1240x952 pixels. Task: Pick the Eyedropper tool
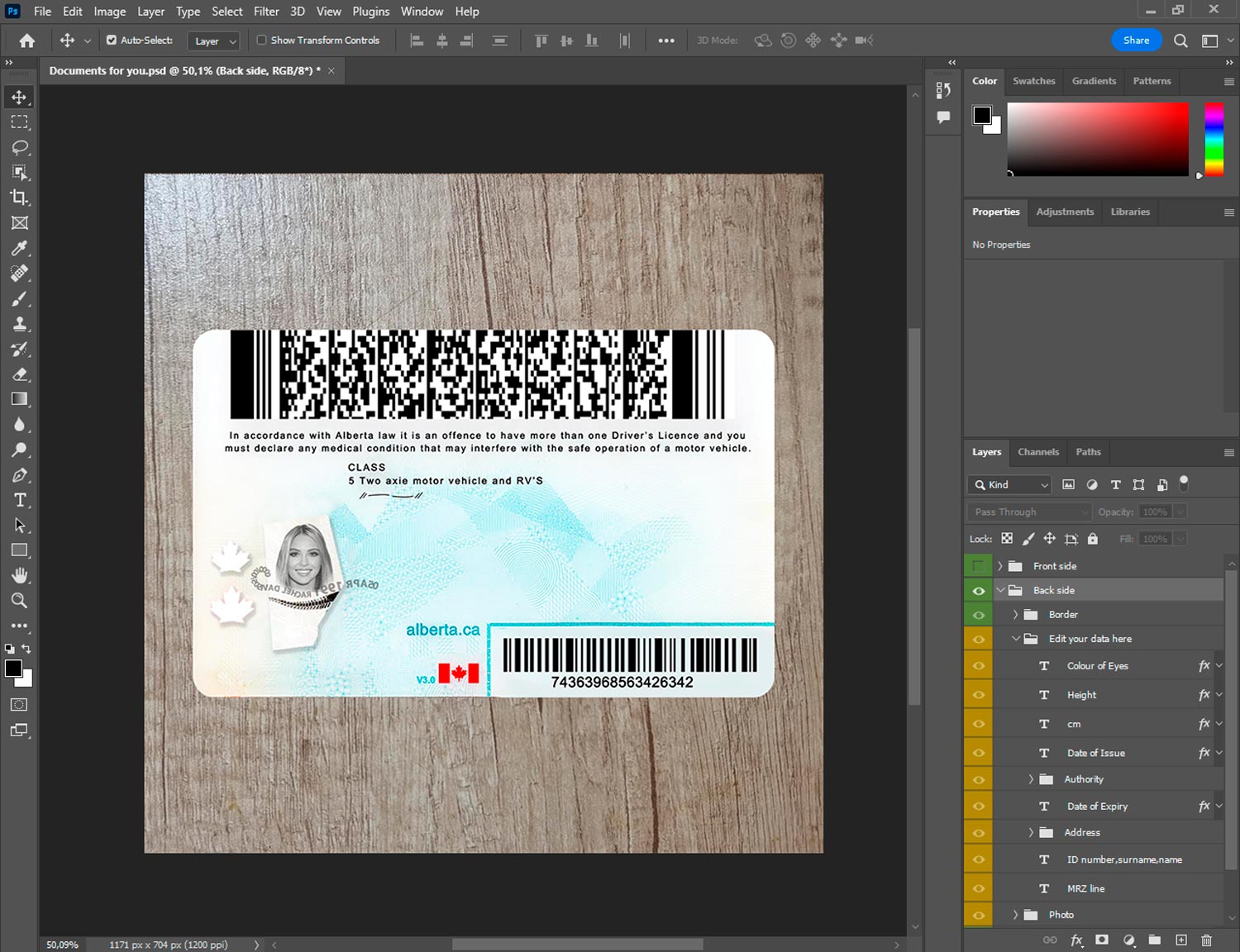click(20, 248)
